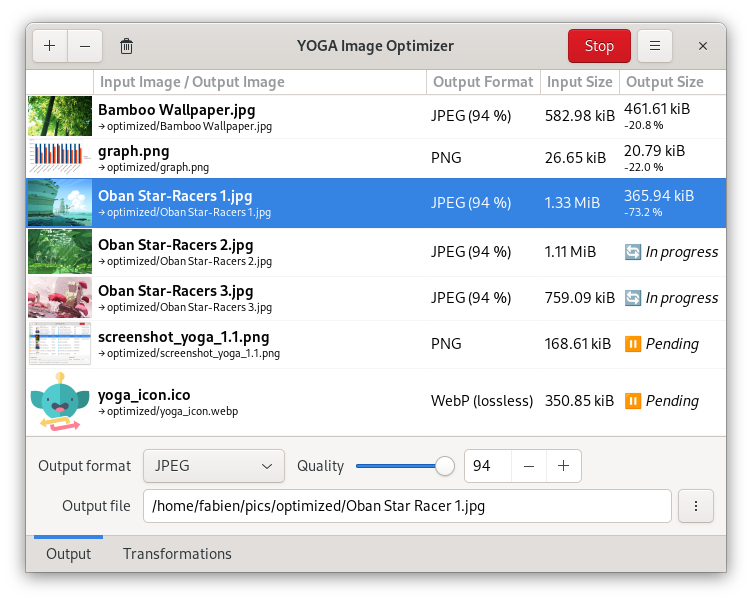Select Oban Star-Racers 3.jpg file name
This screenshot has height=601, width=752.
point(176,291)
